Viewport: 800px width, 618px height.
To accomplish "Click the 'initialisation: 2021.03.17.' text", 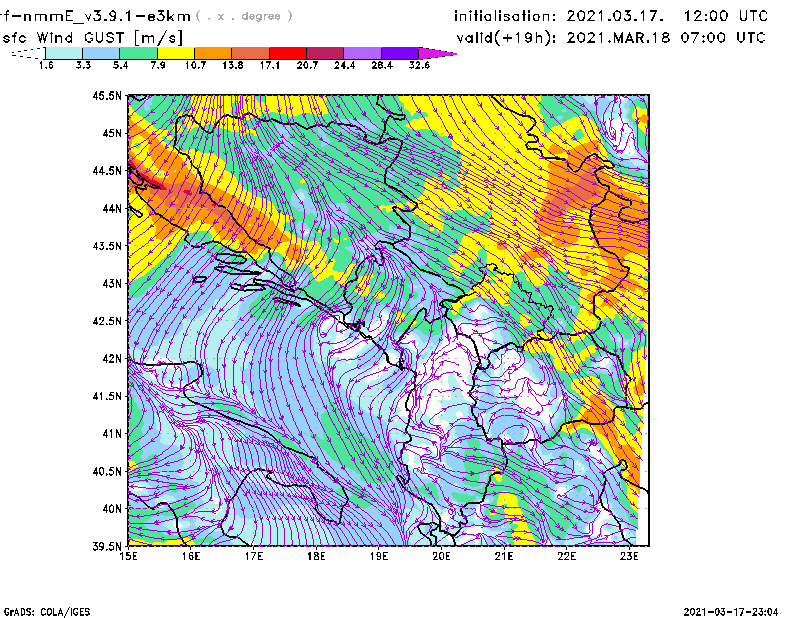I will pyautogui.click(x=559, y=16).
